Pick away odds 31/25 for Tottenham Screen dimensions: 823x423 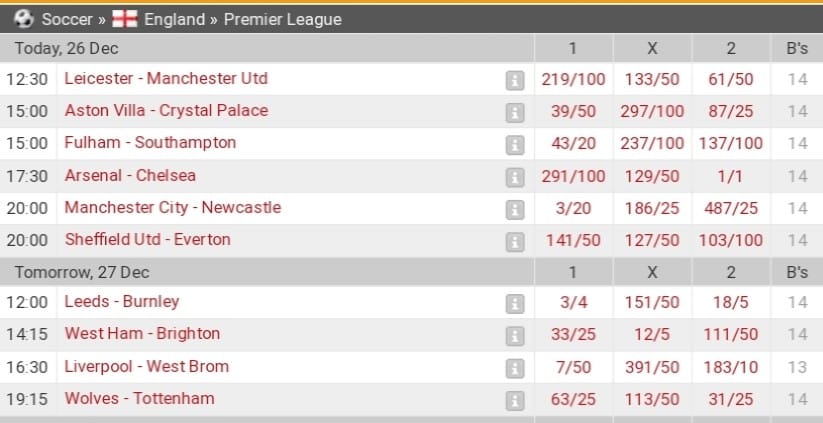click(x=731, y=399)
